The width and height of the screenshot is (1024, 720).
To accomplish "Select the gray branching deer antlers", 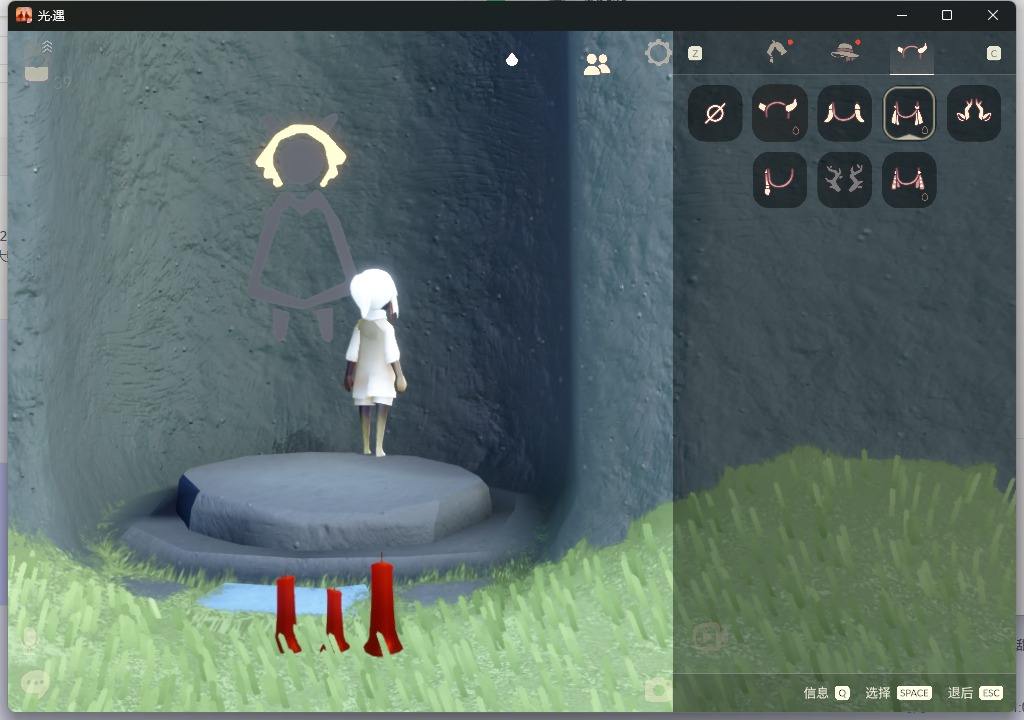I will tap(844, 180).
